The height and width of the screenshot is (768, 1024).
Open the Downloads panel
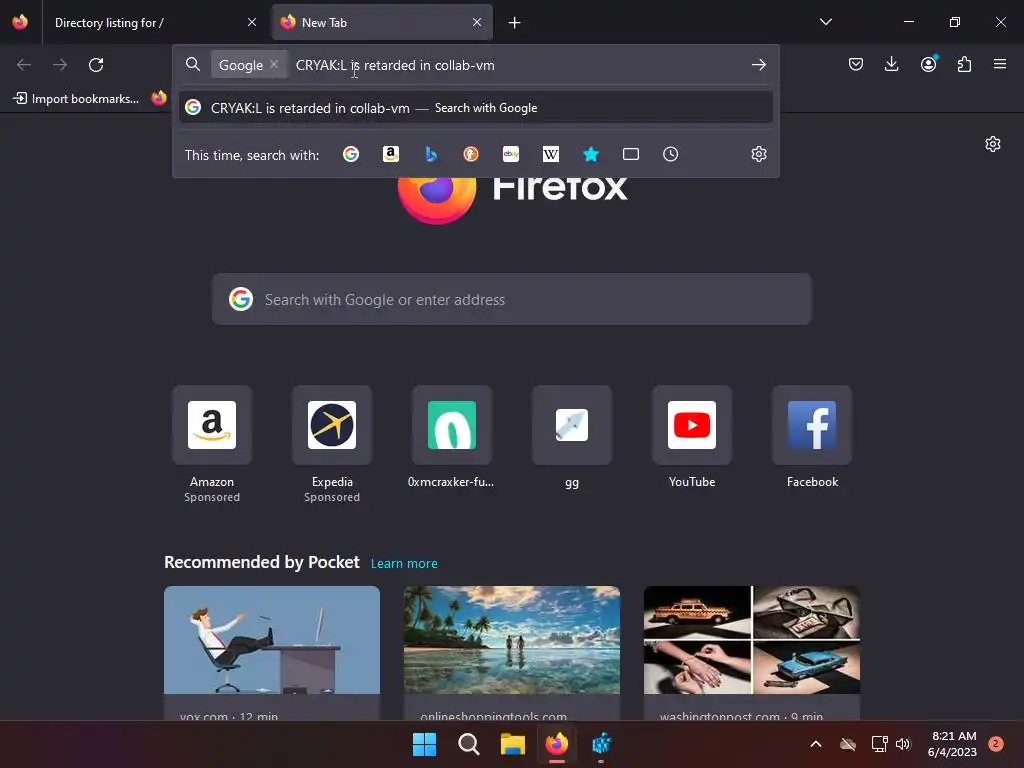tap(891, 64)
